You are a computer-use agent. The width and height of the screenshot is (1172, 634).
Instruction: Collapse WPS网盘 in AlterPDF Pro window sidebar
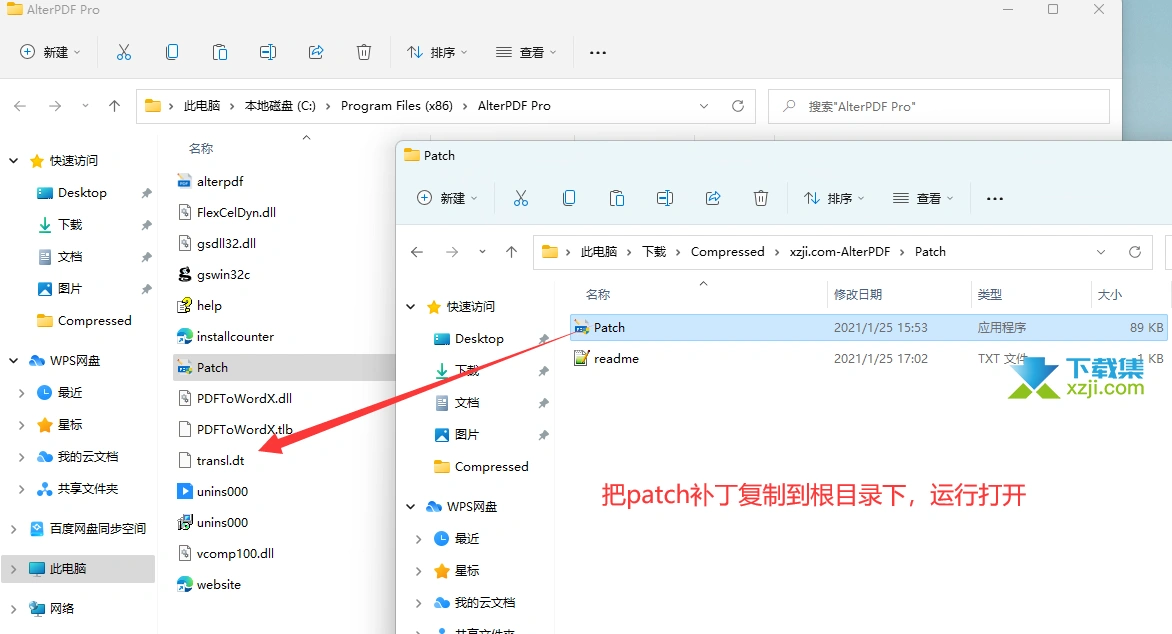point(13,360)
